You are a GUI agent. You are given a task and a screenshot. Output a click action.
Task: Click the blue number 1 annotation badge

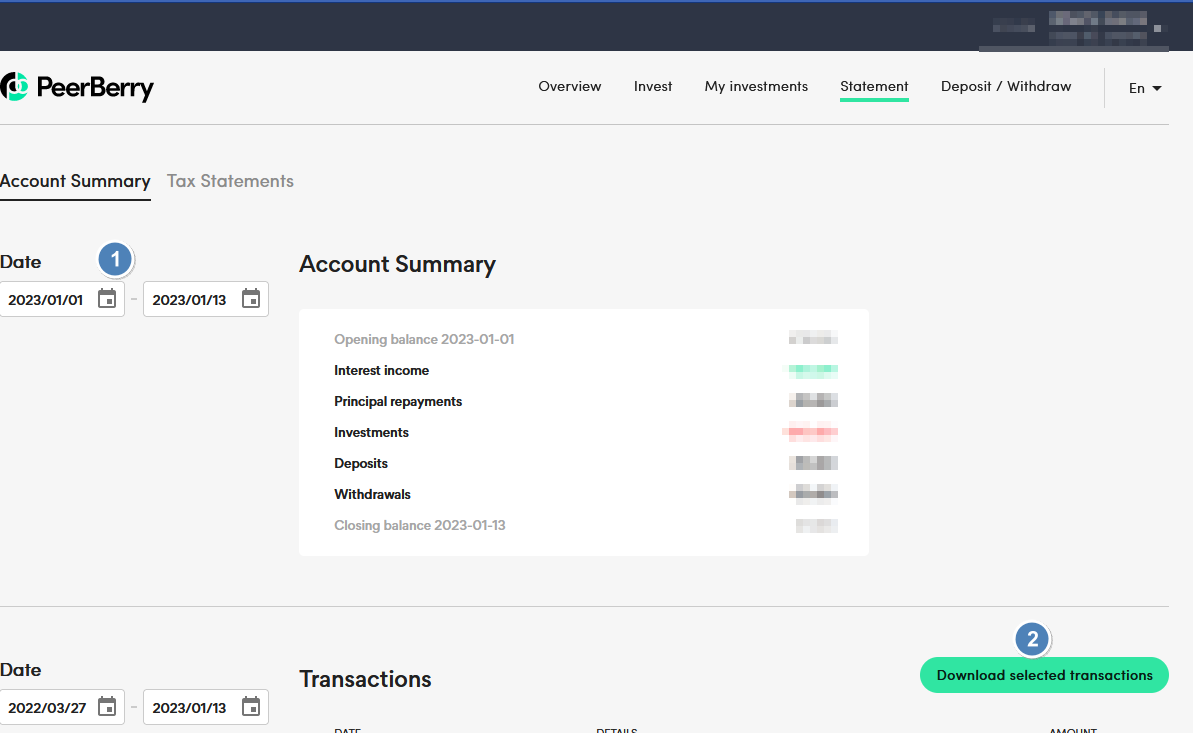(115, 259)
